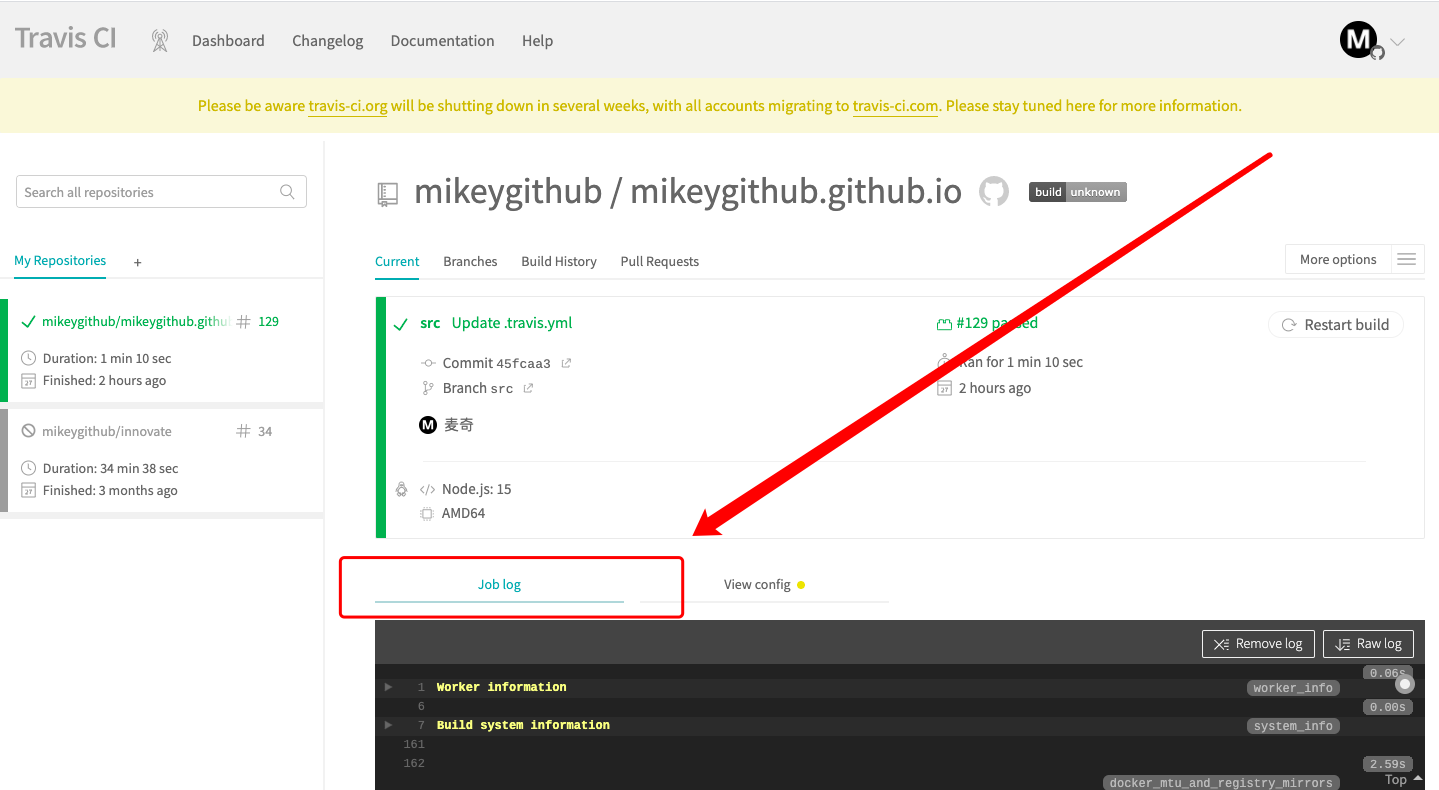Toggle the log follow circle button
The width and height of the screenshot is (1439, 790).
pos(1405,684)
